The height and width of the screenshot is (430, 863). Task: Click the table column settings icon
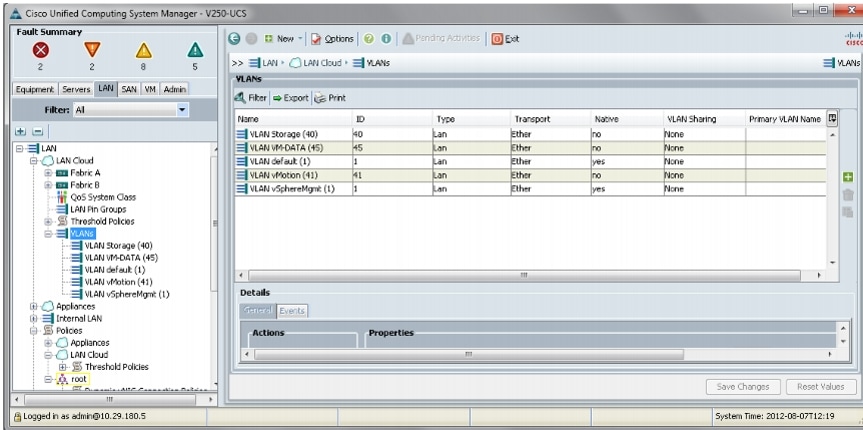click(x=832, y=119)
